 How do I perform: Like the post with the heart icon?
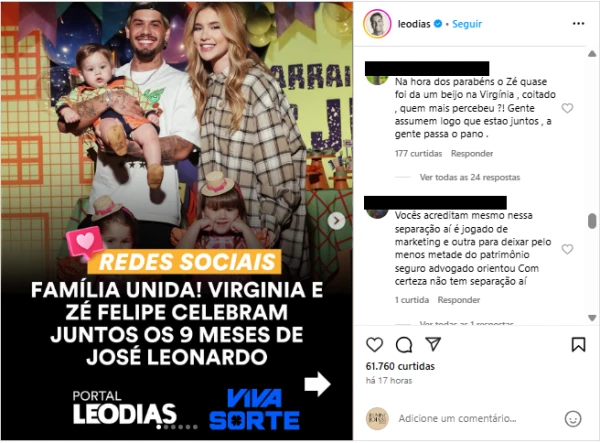(374, 345)
